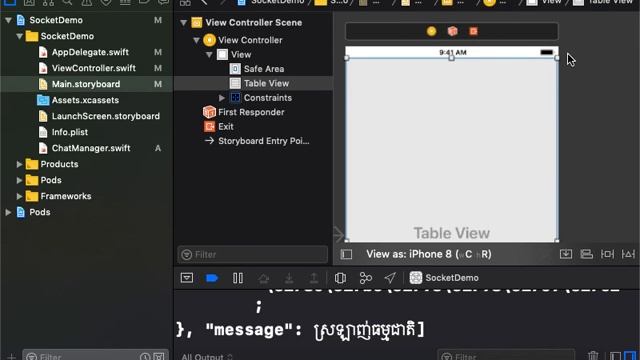Screen dimensions: 640x360
Task: Collapse the View Controller outline node
Action: click(x=196, y=40)
